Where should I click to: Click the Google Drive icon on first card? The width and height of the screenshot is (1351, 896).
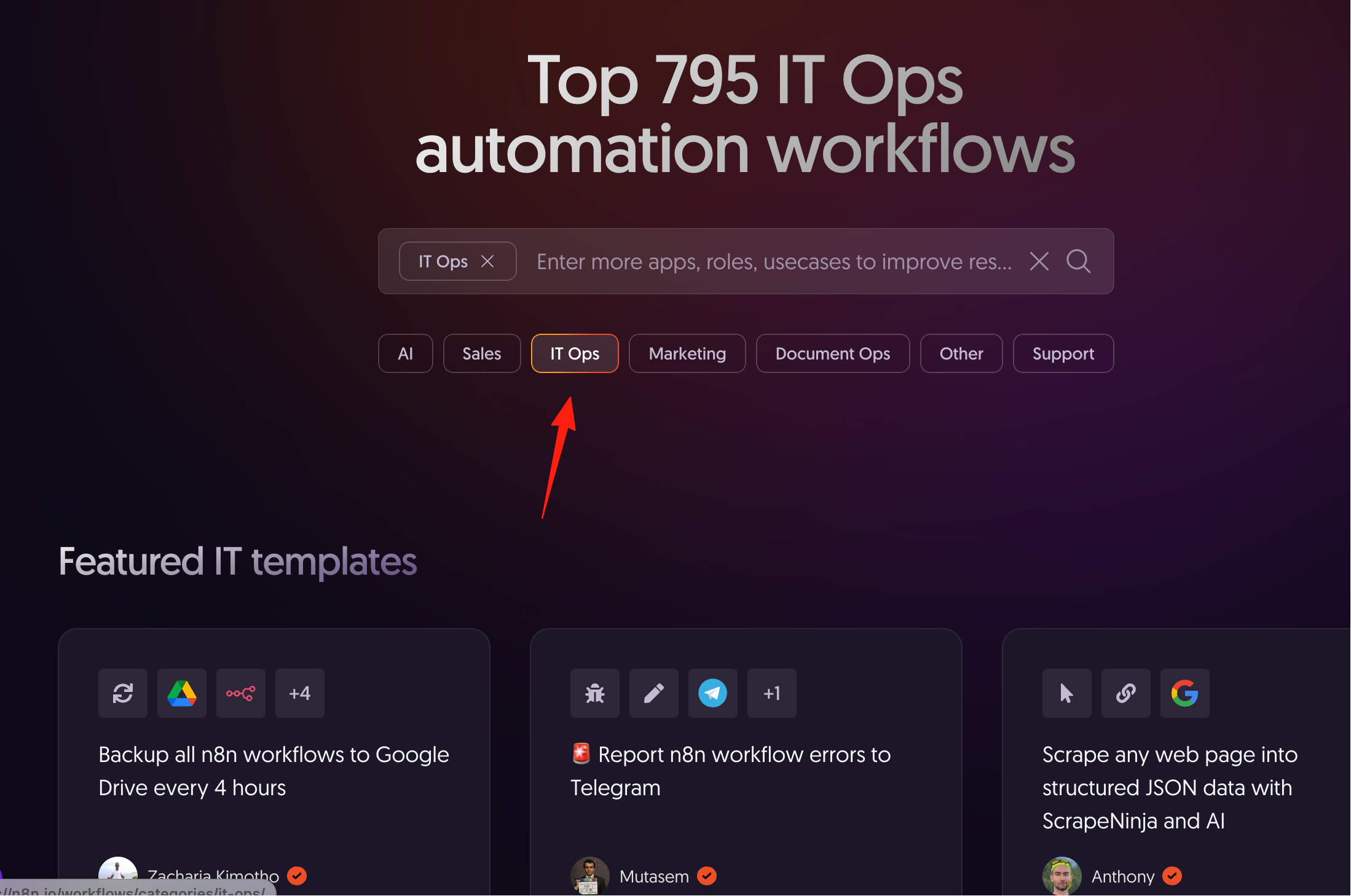[182, 693]
